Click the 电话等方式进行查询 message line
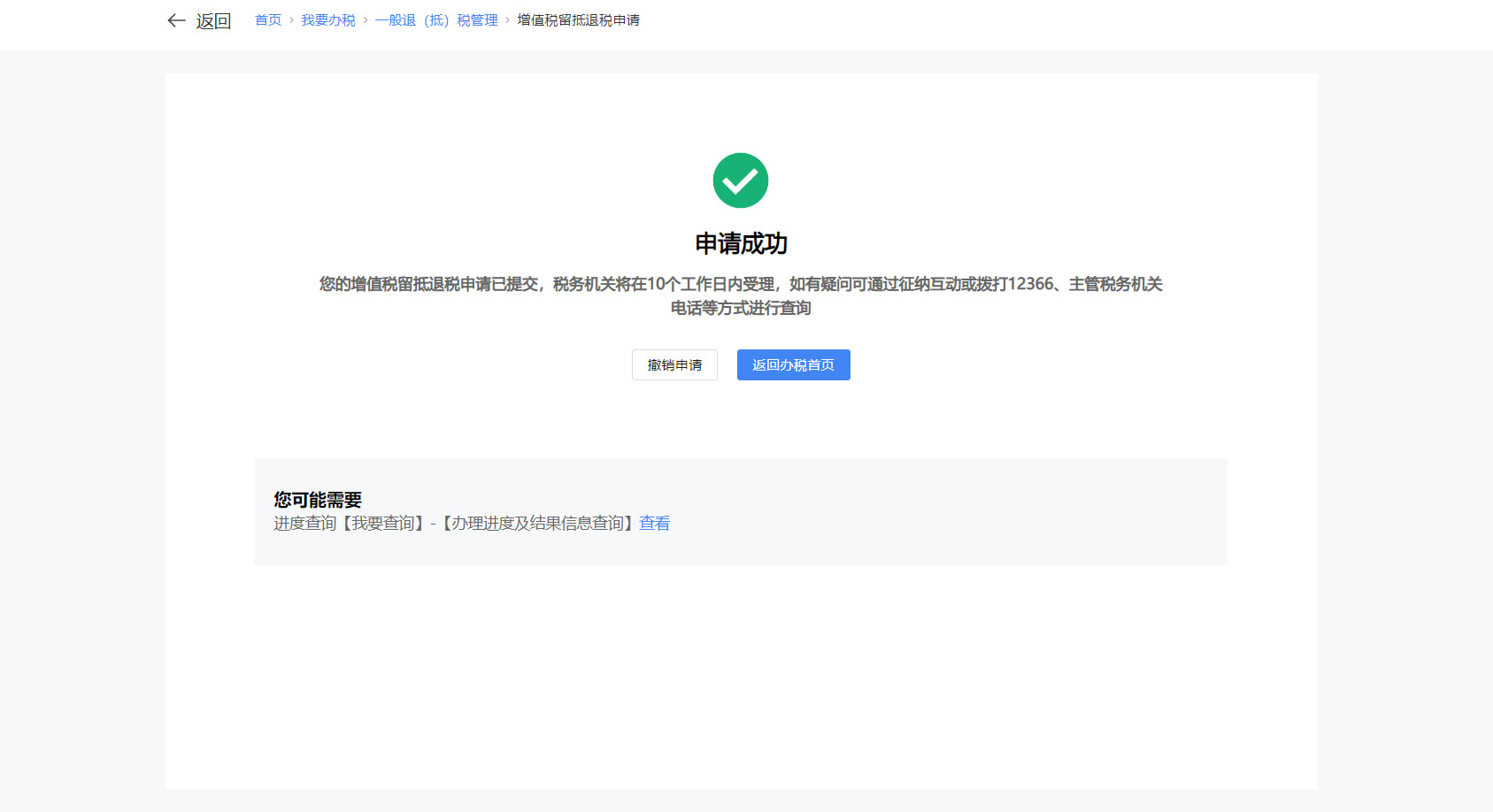1493x812 pixels. 741,308
